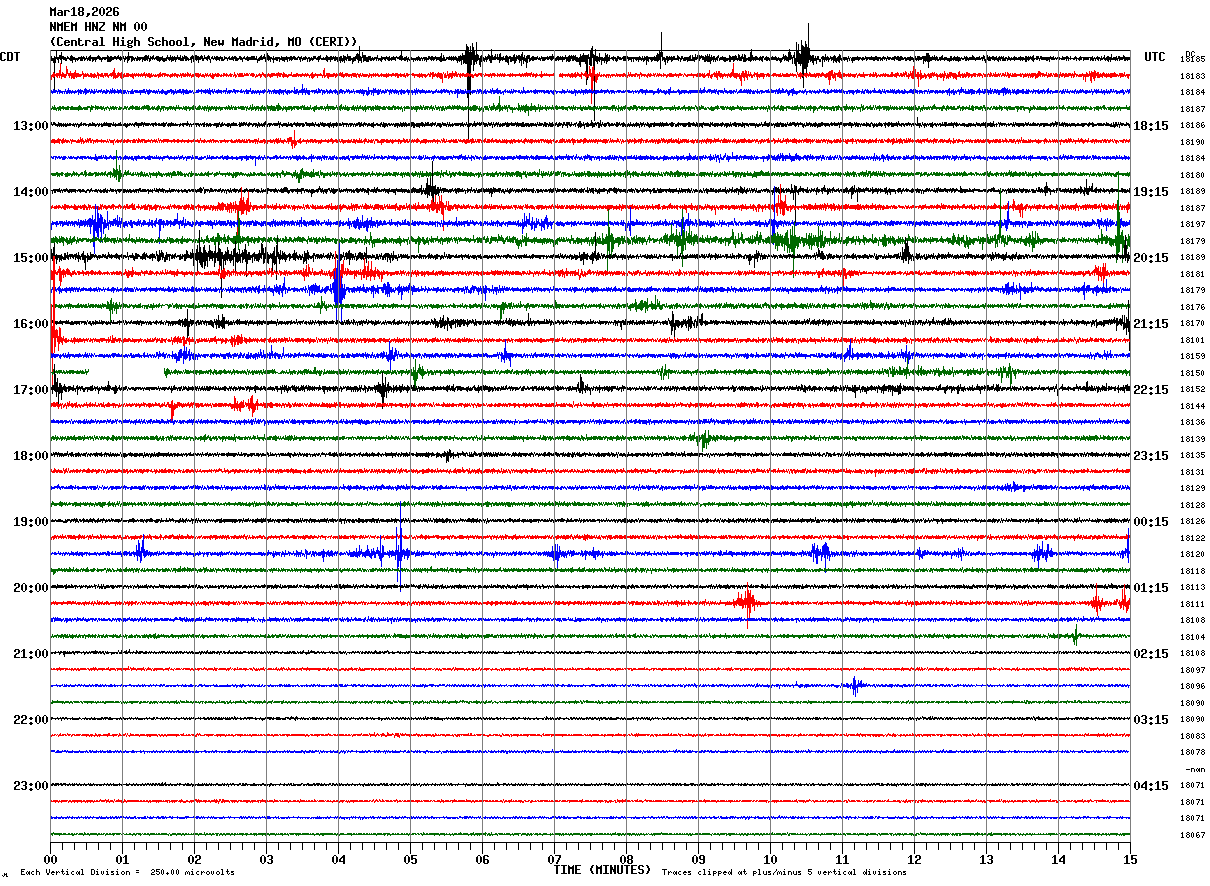The image size is (1210, 886).
Task: Click the DC offset value 18186
Action: click(x=1192, y=126)
